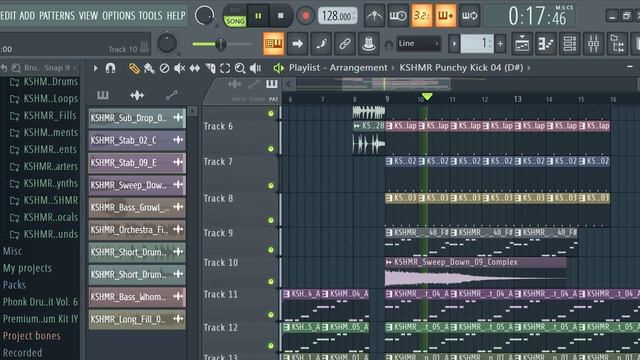Image resolution: width=640 pixels, height=360 pixels.
Task: Select KSHMR_Bass_Growl clip in picker
Action: [137, 207]
